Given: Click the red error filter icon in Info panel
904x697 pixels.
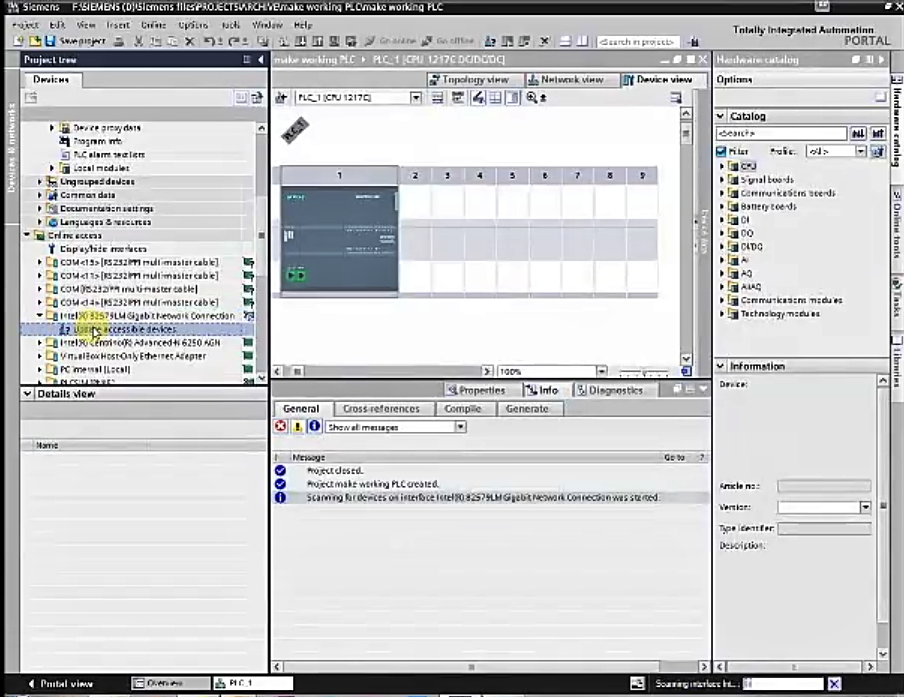Looking at the screenshot, I should 281,426.
